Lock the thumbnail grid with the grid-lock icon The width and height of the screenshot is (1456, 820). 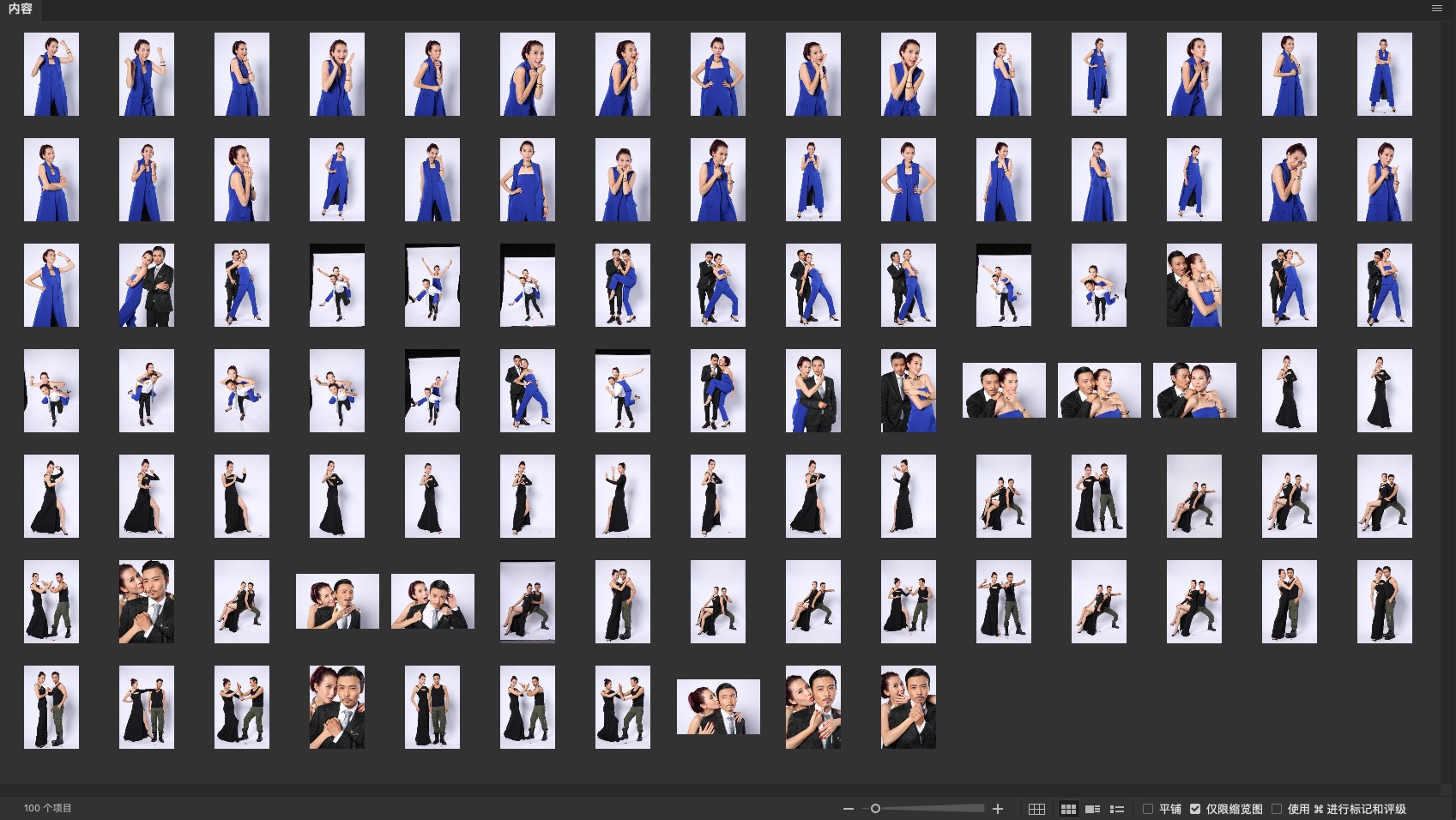1036,809
